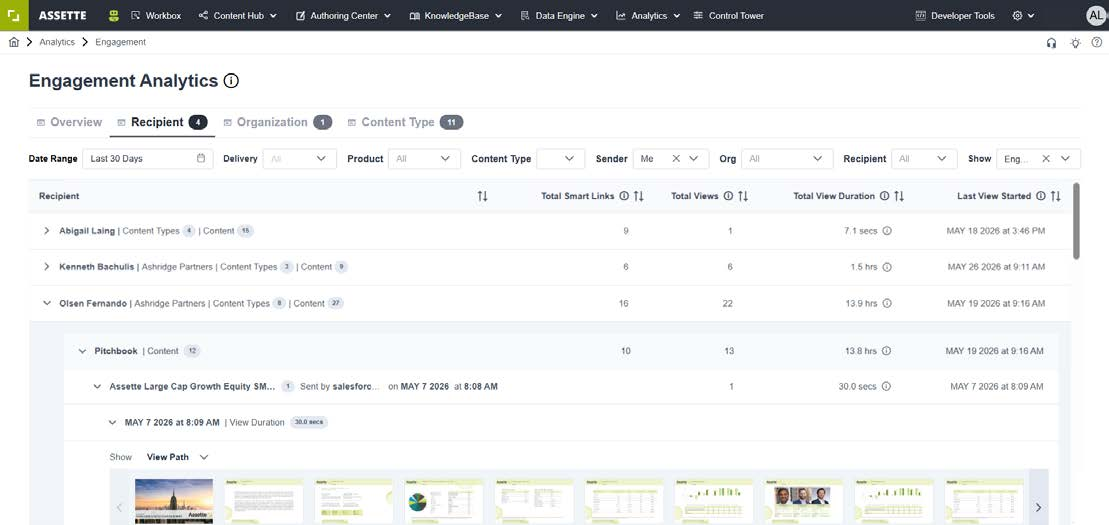Click the AL user avatar
This screenshot has height=525, width=1109.
1096,16
